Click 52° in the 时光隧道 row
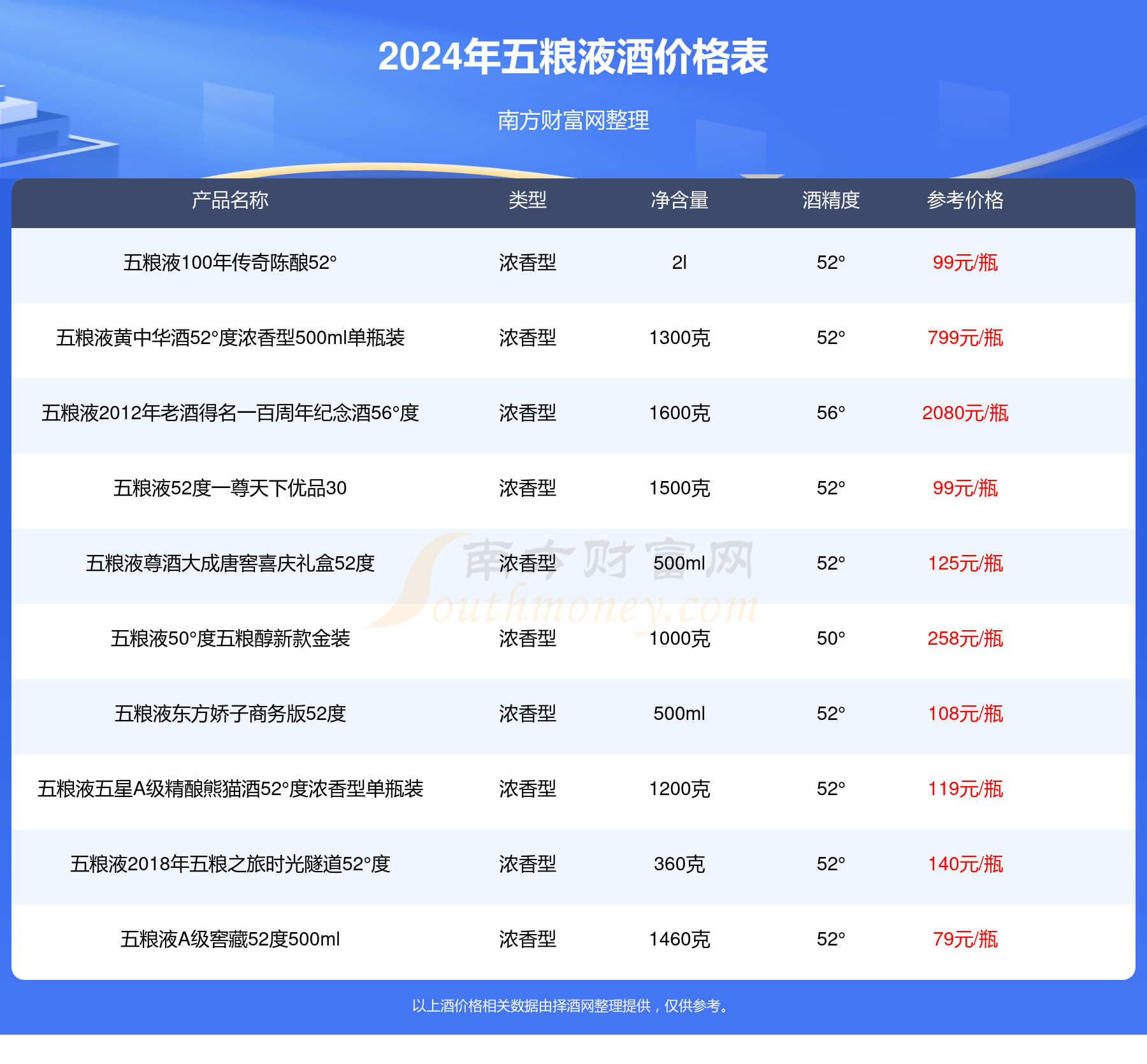The width and height of the screenshot is (1147, 1064). tap(831, 864)
